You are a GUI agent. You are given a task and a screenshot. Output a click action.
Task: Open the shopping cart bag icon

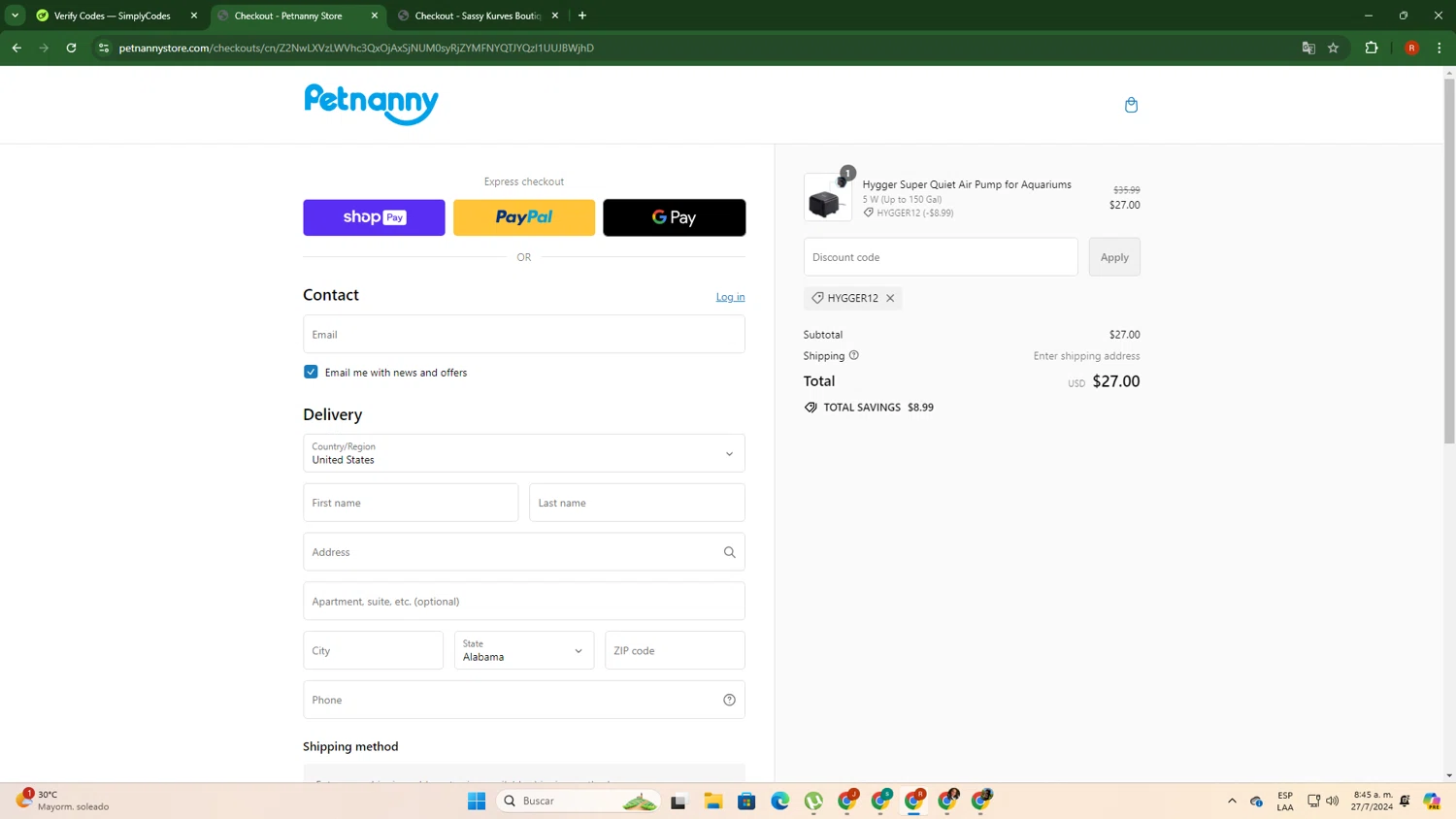pos(1131,105)
